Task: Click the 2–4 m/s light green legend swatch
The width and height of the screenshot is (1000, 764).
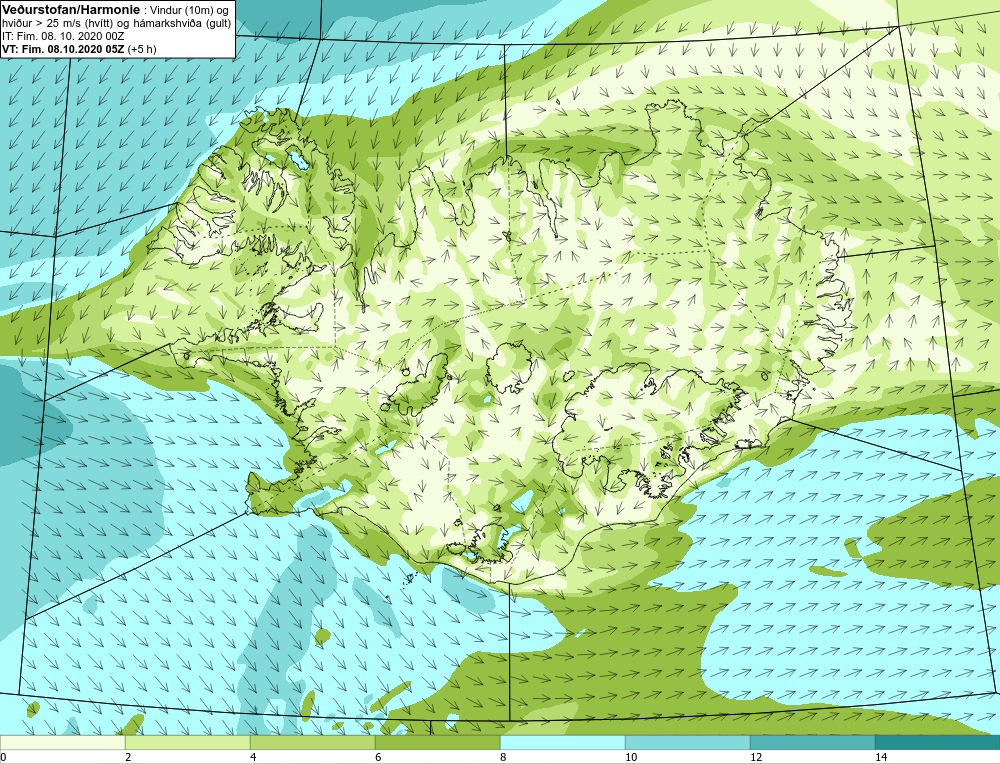Action: pyautogui.click(x=188, y=742)
